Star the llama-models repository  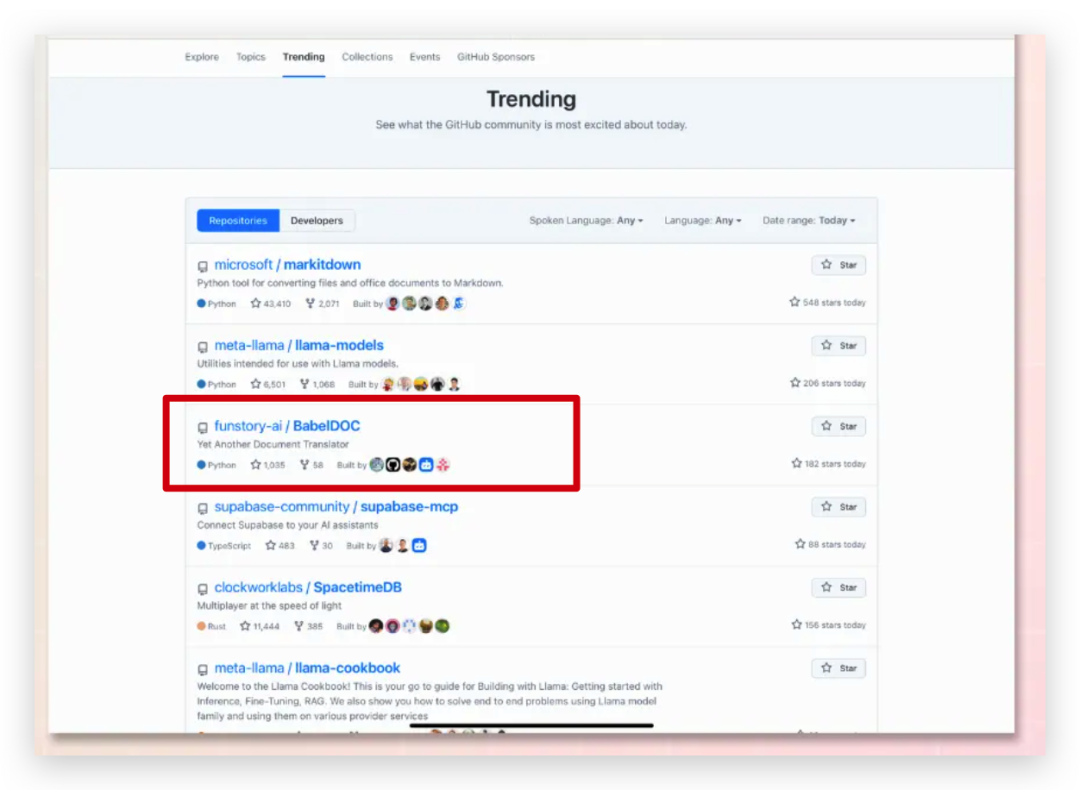click(838, 346)
